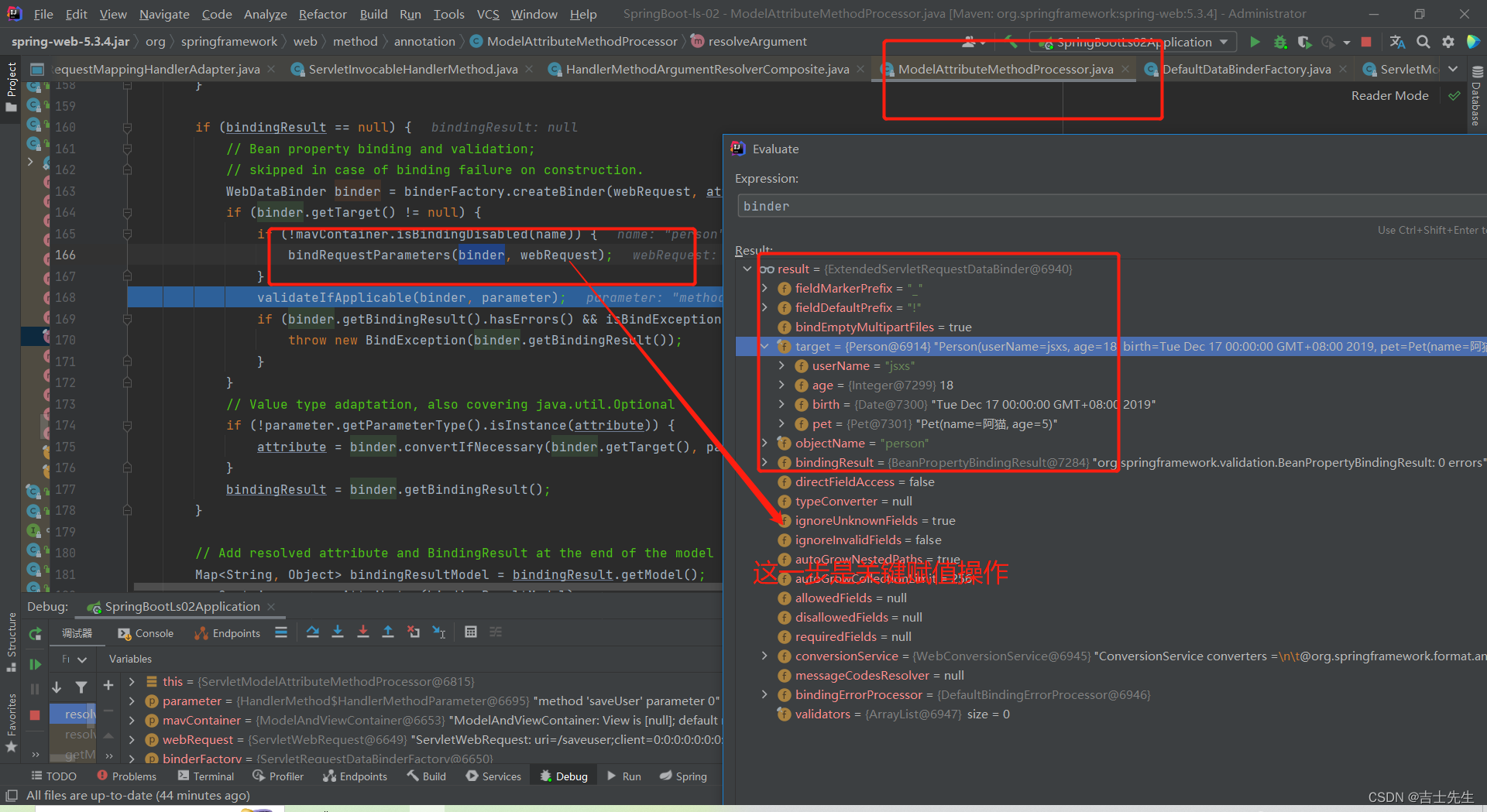This screenshot has height=812, width=1487.
Task: Click the inspection status checkmark beside Reader Mode
Action: (x=1454, y=96)
